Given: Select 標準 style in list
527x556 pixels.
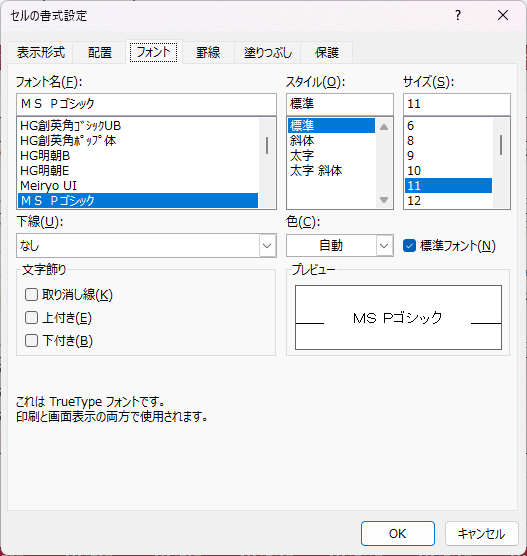Looking at the screenshot, I should [x=331, y=126].
